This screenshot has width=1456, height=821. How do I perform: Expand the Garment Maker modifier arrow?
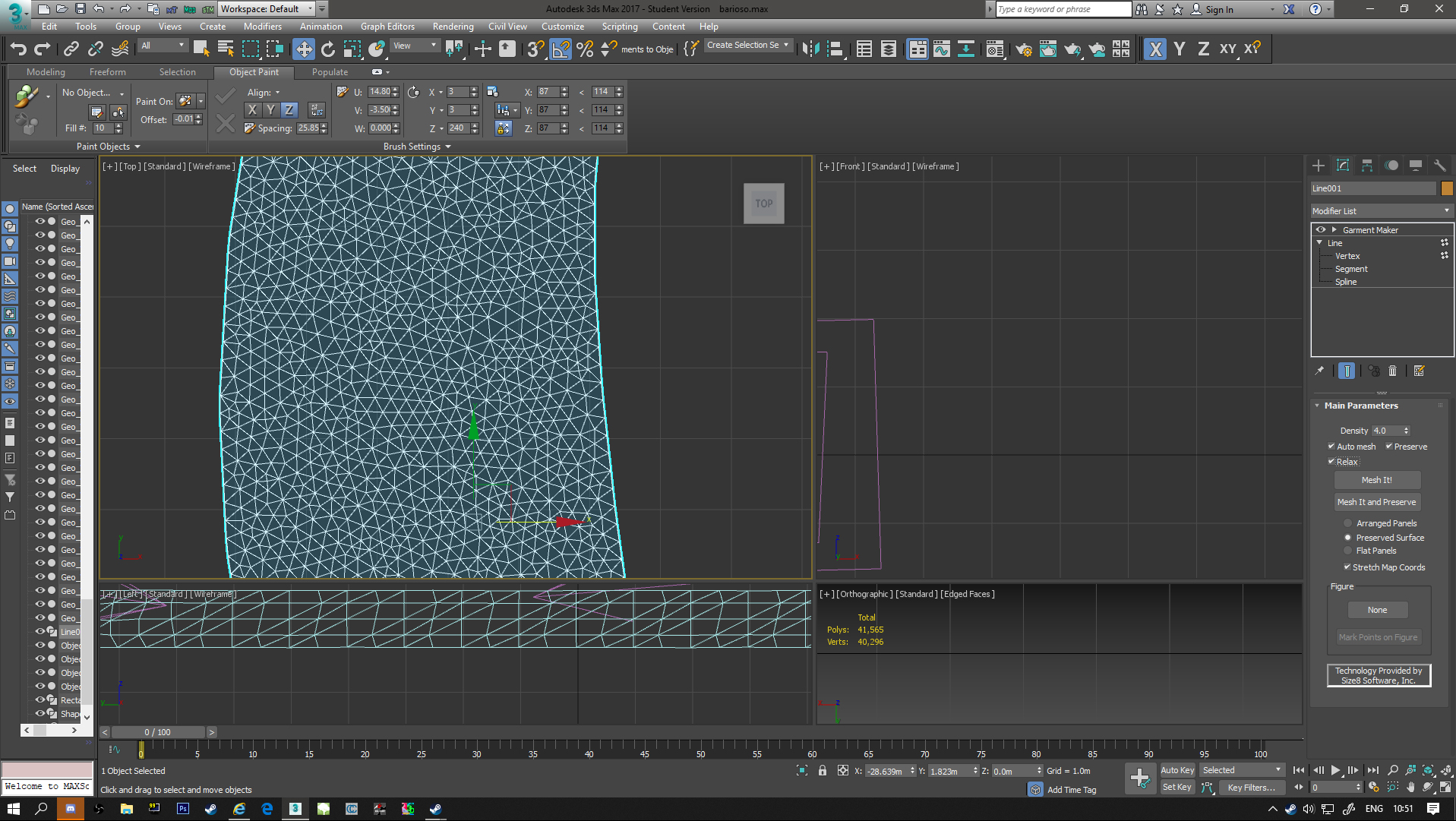click(1334, 230)
